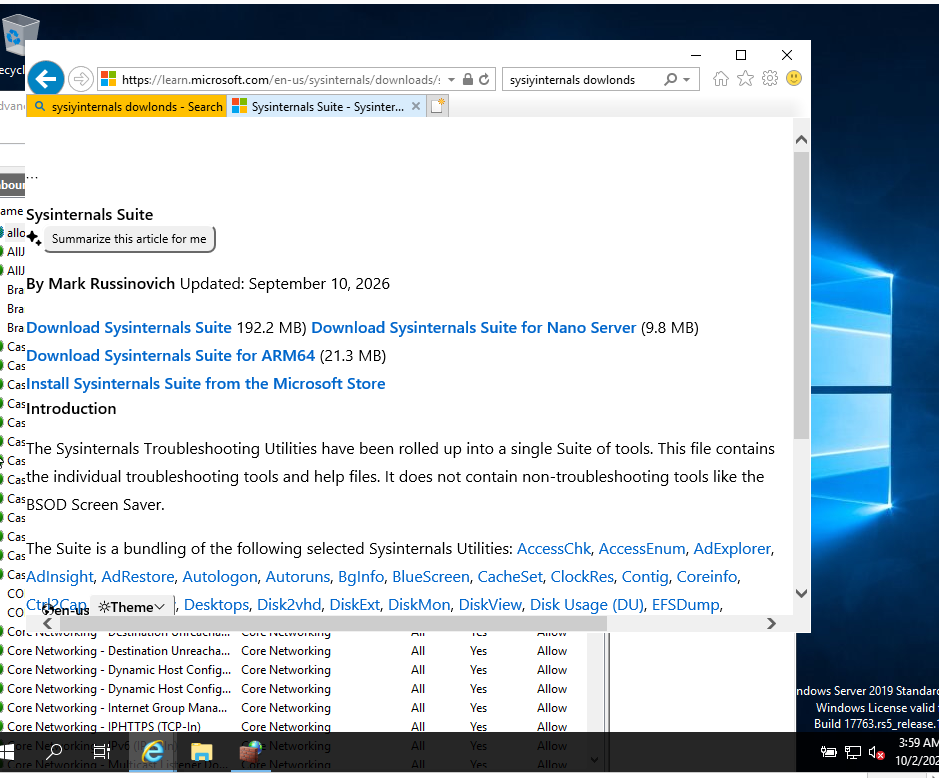Open a new blank tab
Viewport: 939px width, 778px height.
(437, 106)
